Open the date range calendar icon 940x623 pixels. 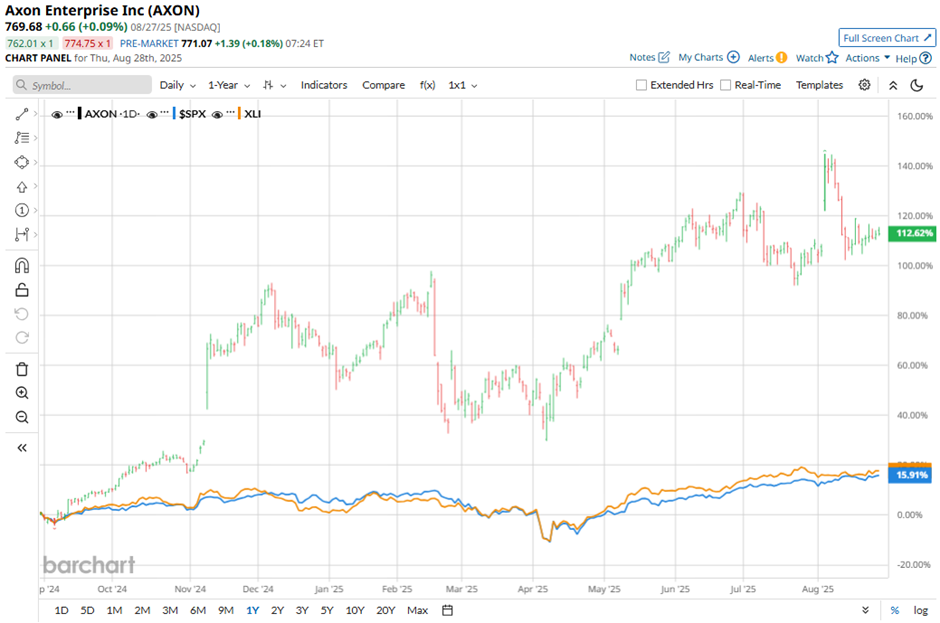click(447, 610)
